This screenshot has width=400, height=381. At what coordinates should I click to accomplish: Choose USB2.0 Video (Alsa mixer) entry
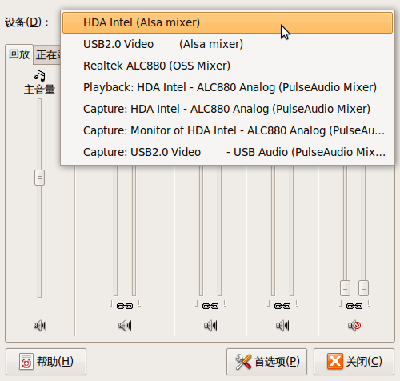[227, 44]
